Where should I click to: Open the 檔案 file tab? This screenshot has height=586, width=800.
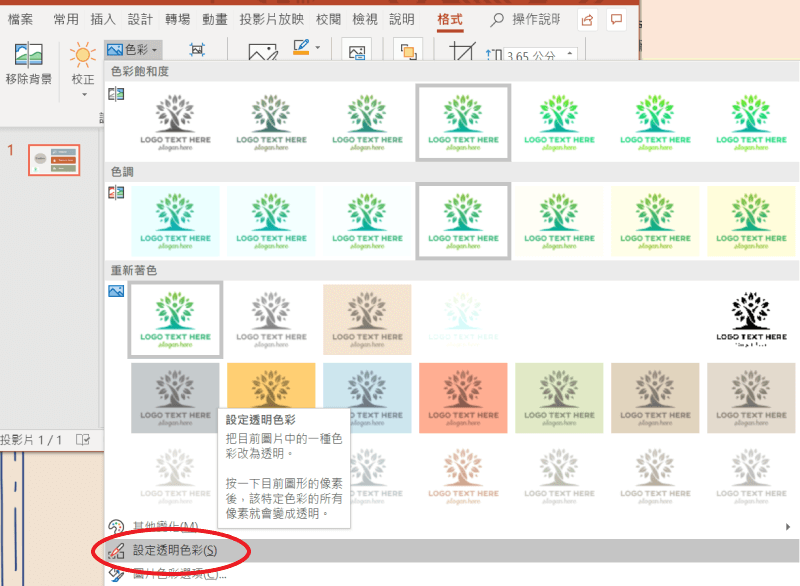pos(20,19)
